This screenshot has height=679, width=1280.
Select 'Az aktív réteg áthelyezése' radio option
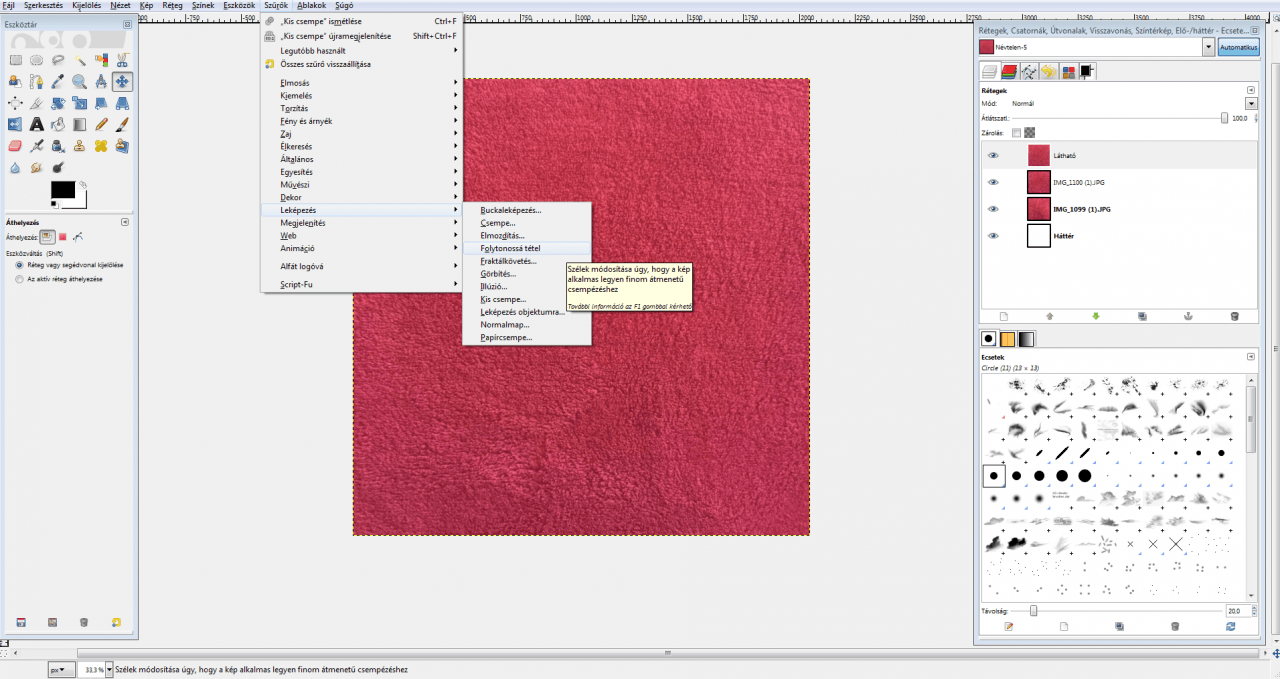tap(20, 279)
